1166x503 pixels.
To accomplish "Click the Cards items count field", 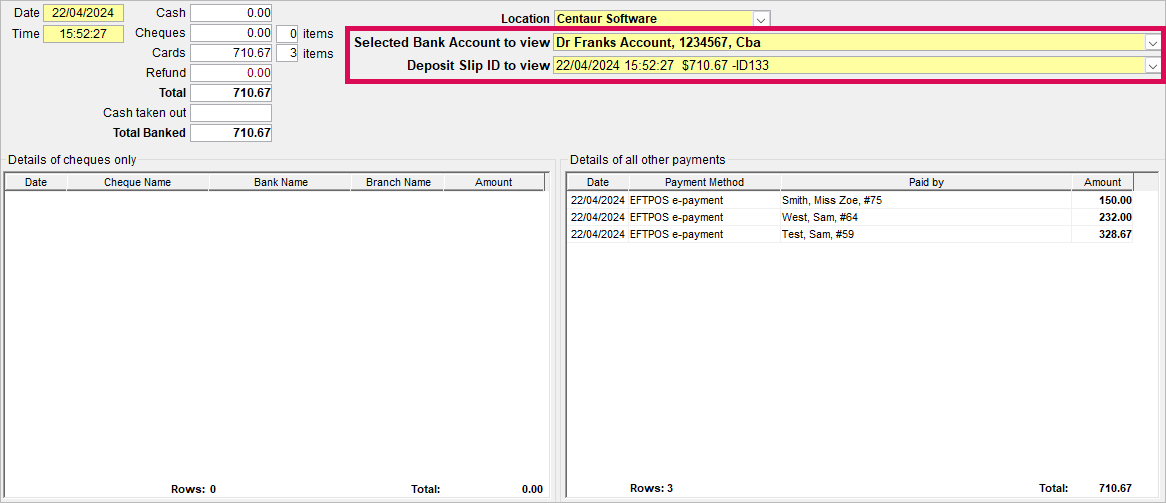I will pos(287,54).
